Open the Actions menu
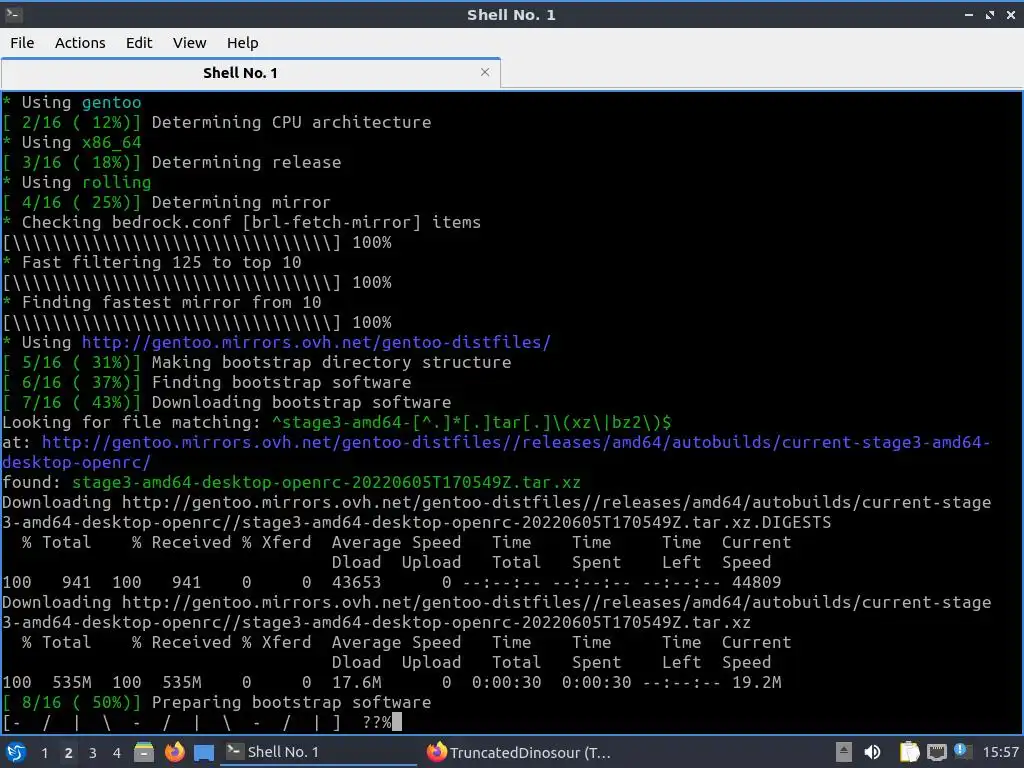The image size is (1024, 768). click(x=80, y=43)
